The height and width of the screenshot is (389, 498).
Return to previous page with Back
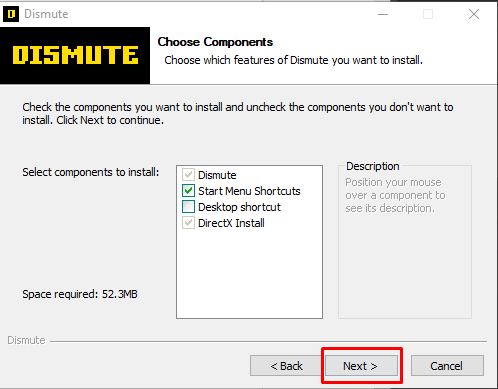click(286, 366)
